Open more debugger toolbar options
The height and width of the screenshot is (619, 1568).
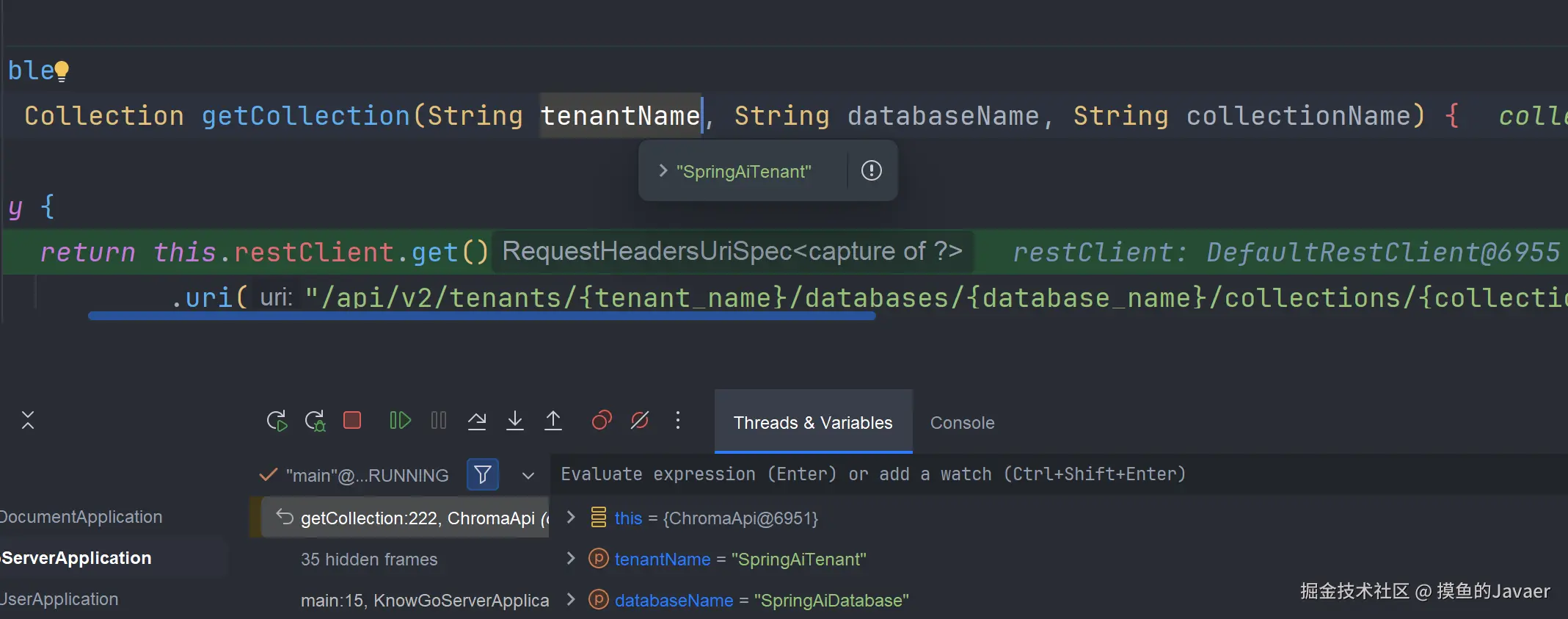click(678, 421)
